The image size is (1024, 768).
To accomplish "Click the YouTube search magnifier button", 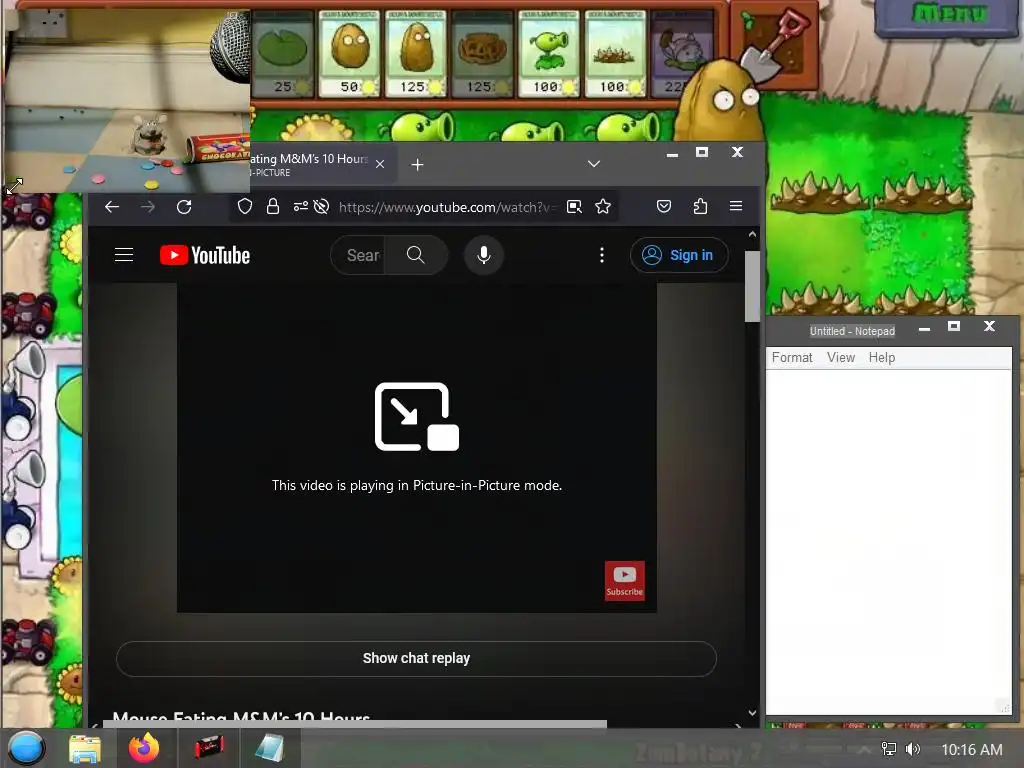I will 415,255.
